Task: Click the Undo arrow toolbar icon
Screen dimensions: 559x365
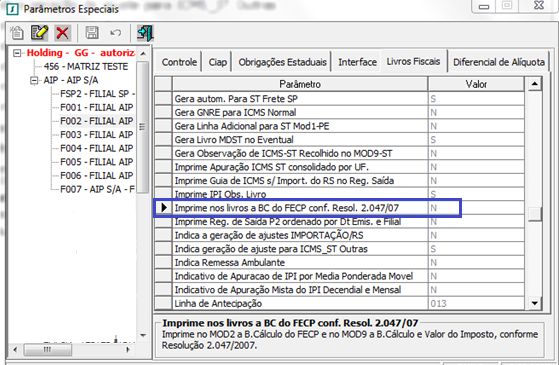Action: 115,33
